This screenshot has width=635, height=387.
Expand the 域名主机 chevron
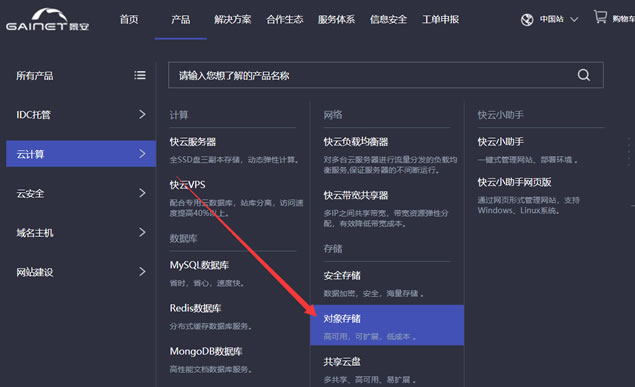click(x=142, y=232)
